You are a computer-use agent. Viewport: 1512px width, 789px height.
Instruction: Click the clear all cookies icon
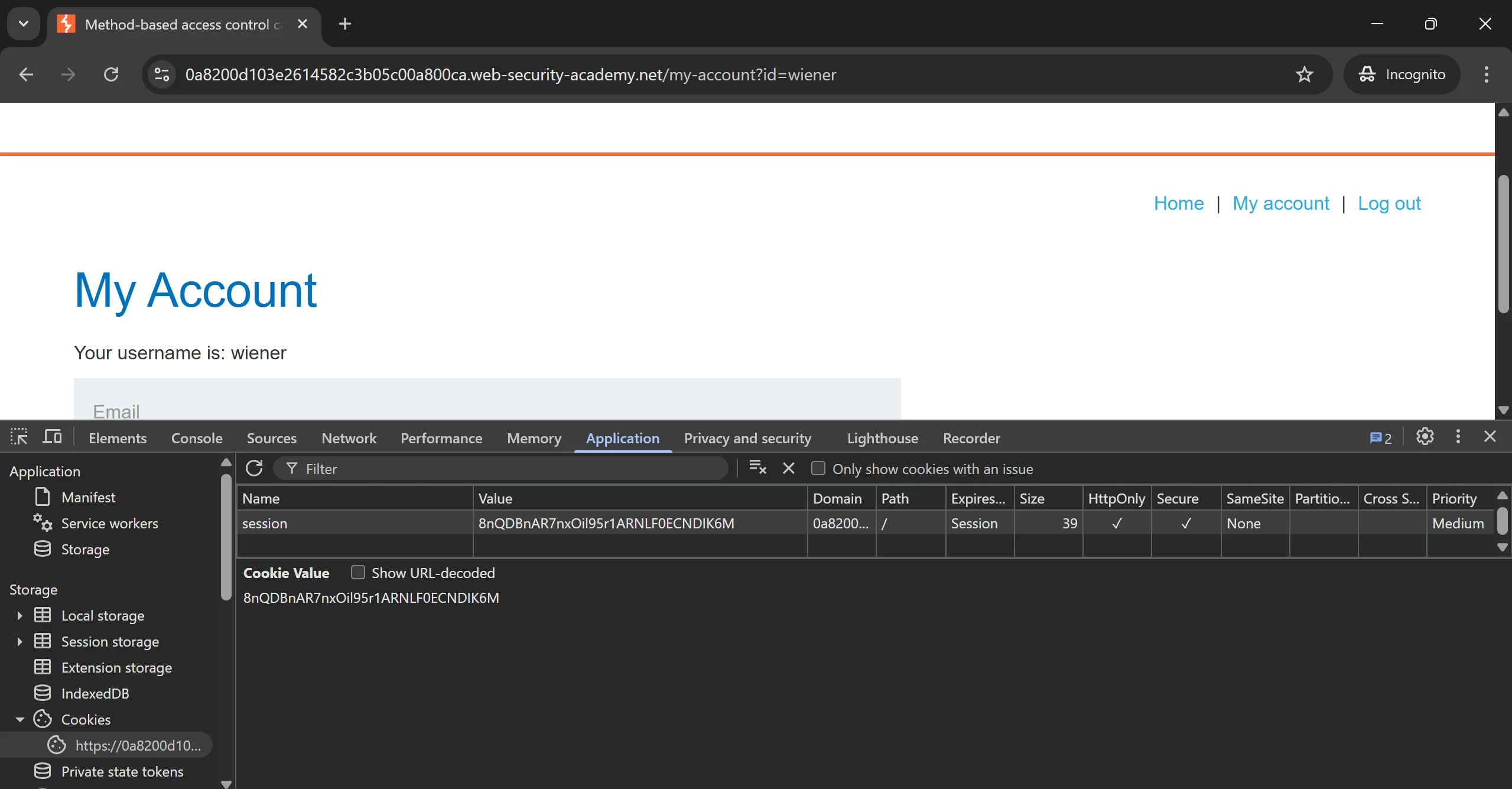(757, 468)
